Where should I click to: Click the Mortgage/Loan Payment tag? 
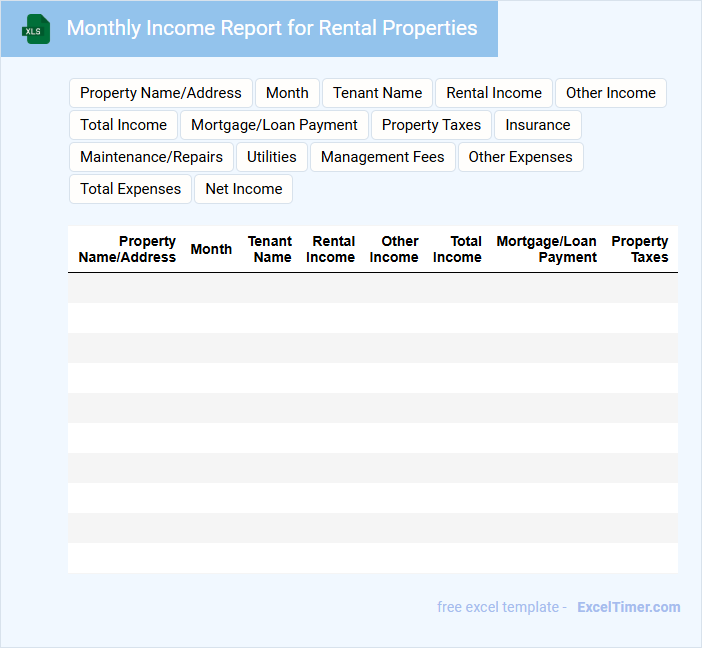pyautogui.click(x=274, y=125)
